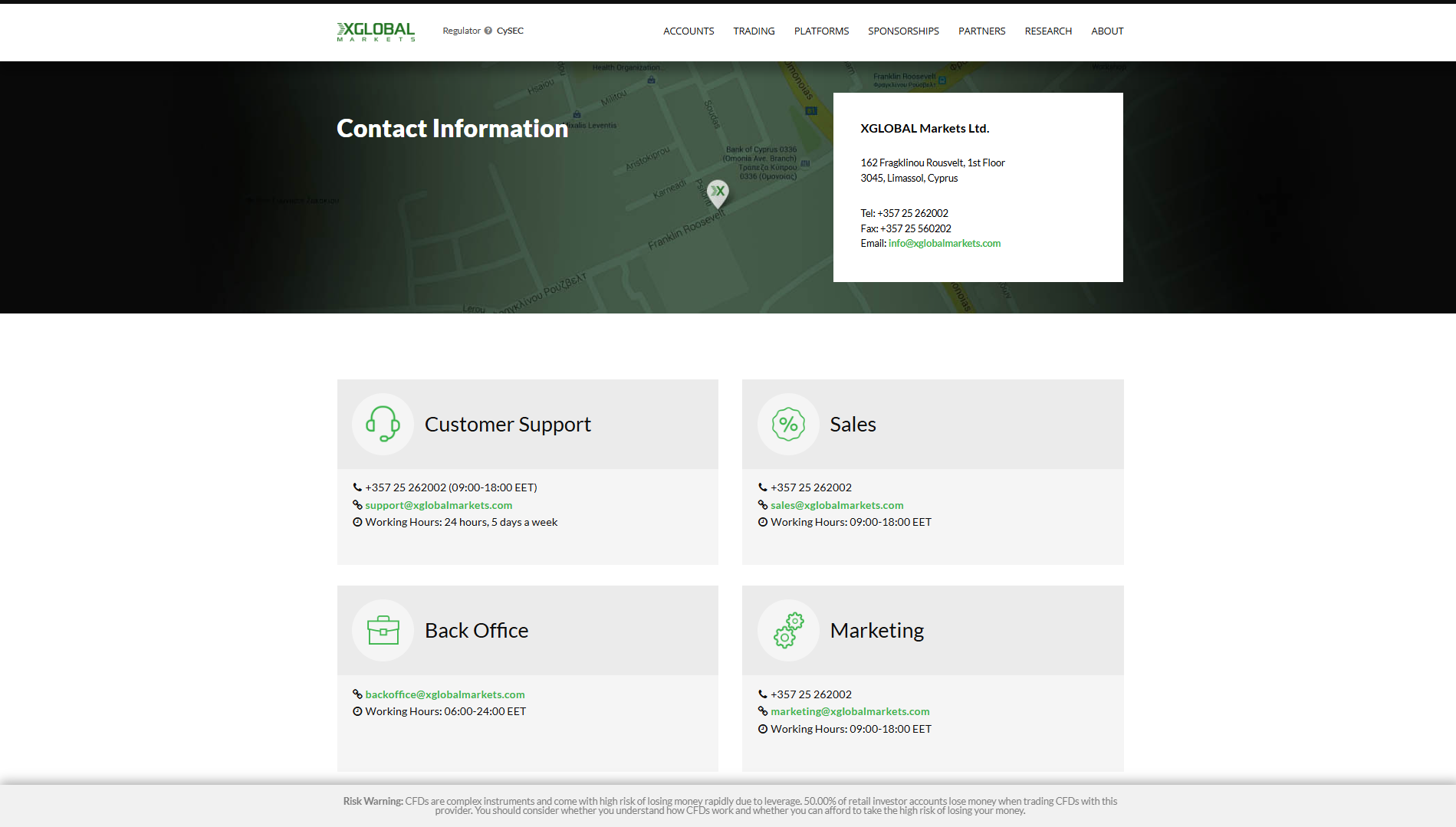
Task: Click the Sales percent badge icon
Action: (788, 424)
